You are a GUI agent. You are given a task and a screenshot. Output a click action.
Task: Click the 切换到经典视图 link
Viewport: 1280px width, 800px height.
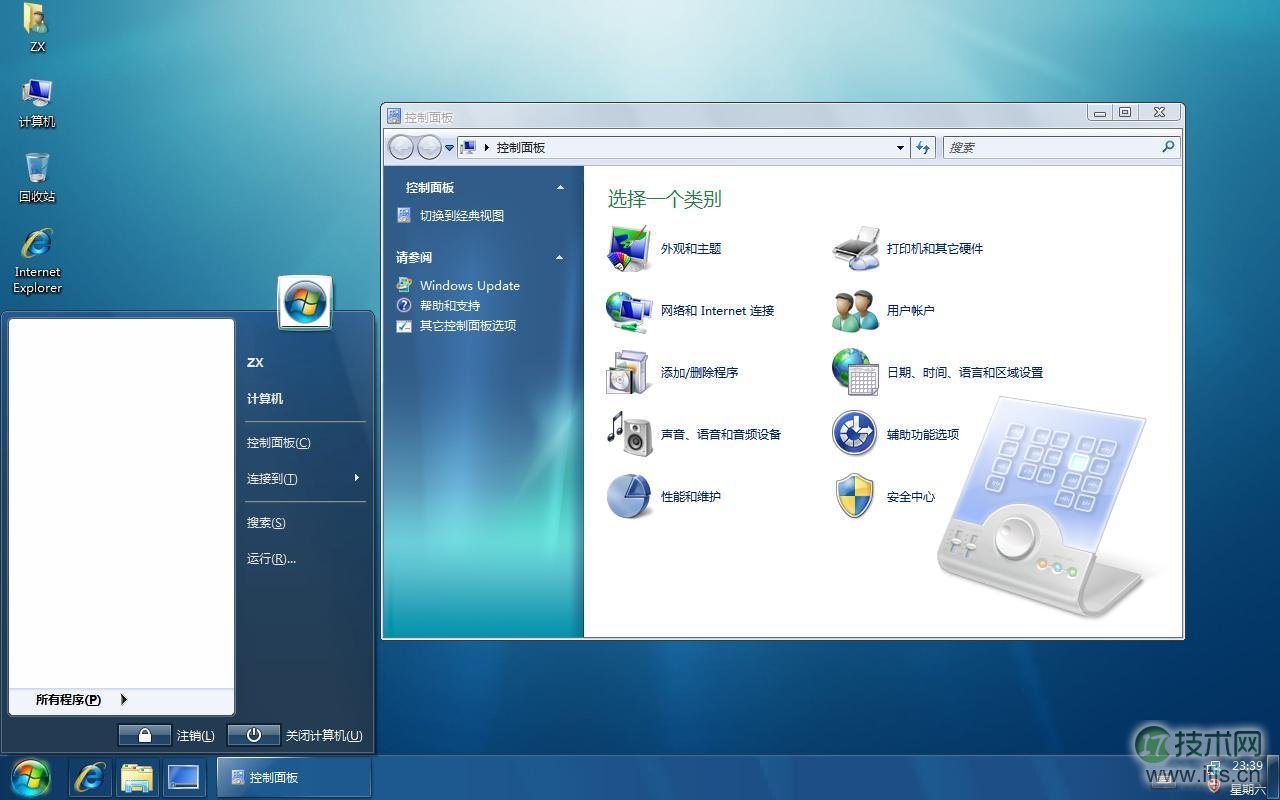tap(461, 214)
